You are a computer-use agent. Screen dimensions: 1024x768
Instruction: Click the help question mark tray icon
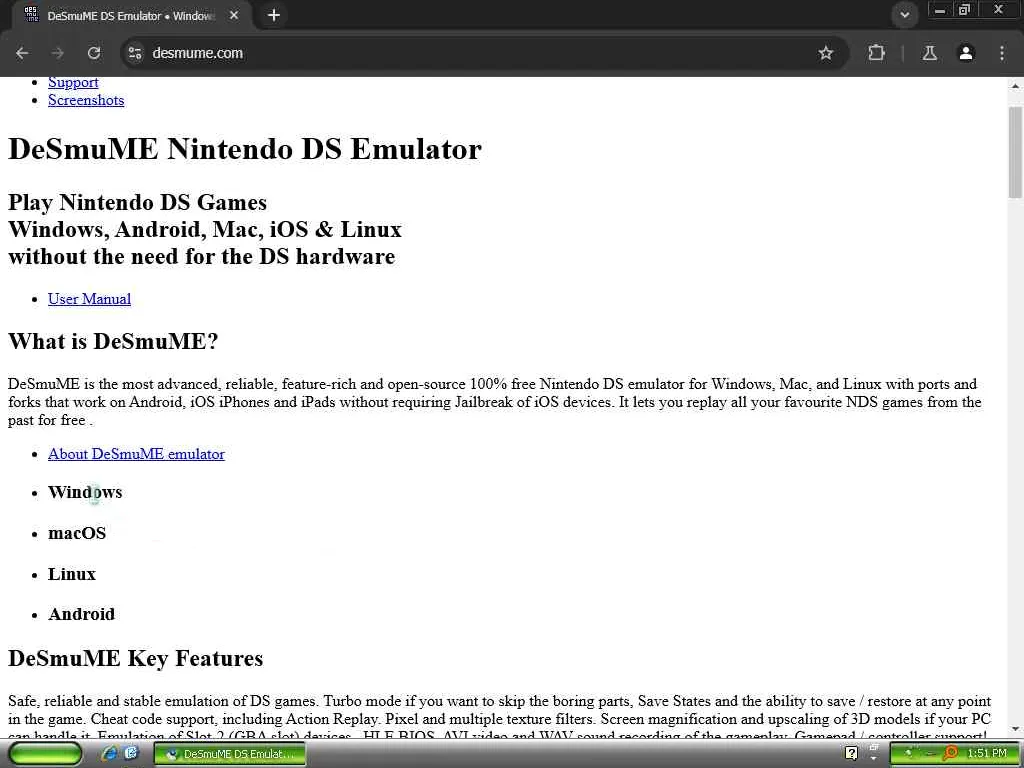[851, 754]
